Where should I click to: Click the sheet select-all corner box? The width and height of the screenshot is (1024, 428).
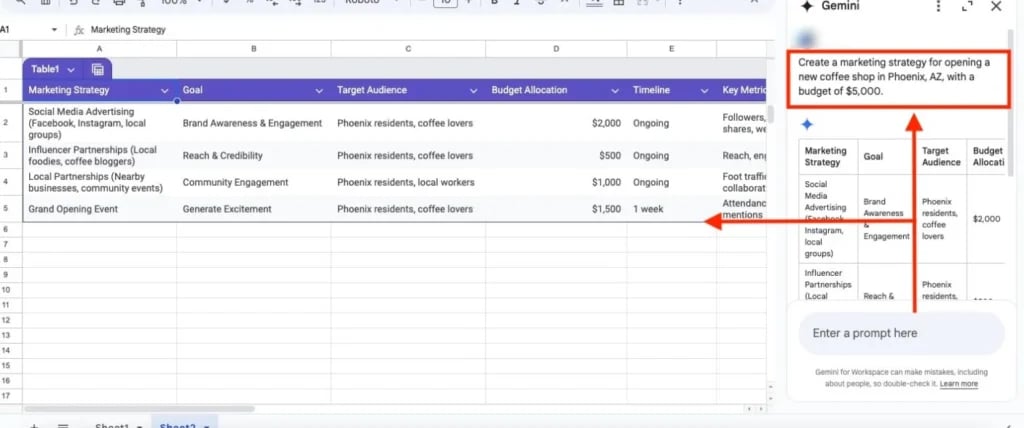[11, 49]
